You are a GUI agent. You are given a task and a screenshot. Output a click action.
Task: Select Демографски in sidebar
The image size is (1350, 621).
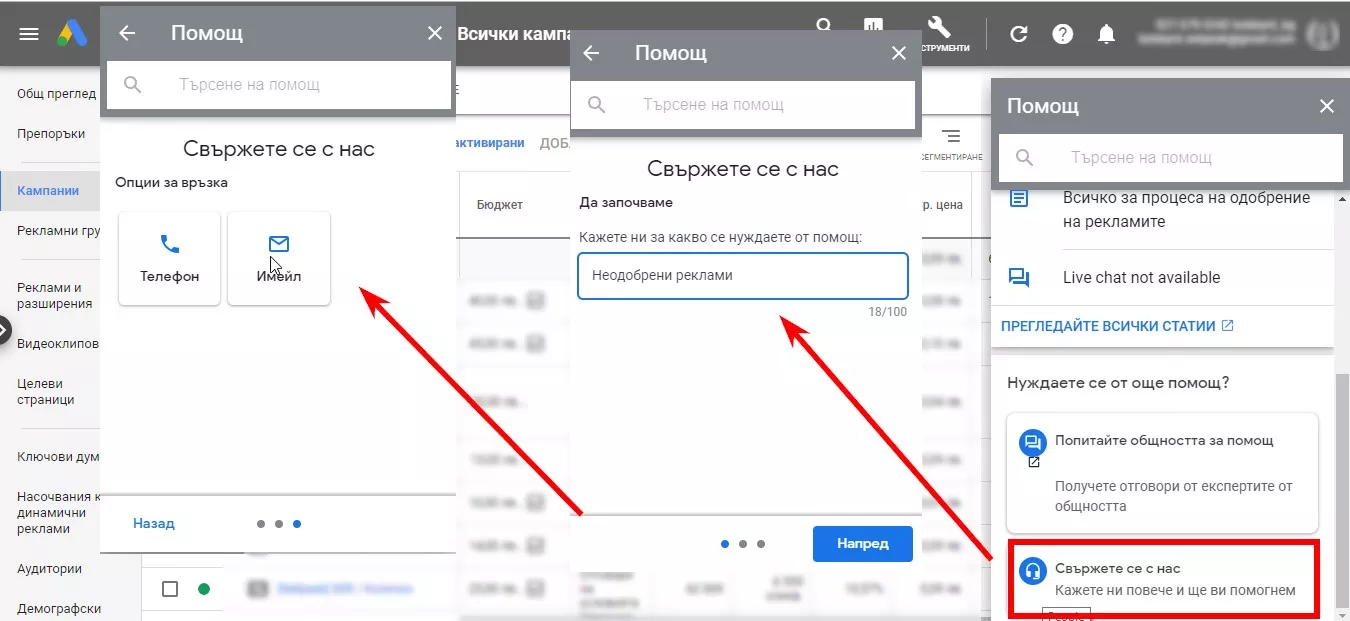[58, 609]
